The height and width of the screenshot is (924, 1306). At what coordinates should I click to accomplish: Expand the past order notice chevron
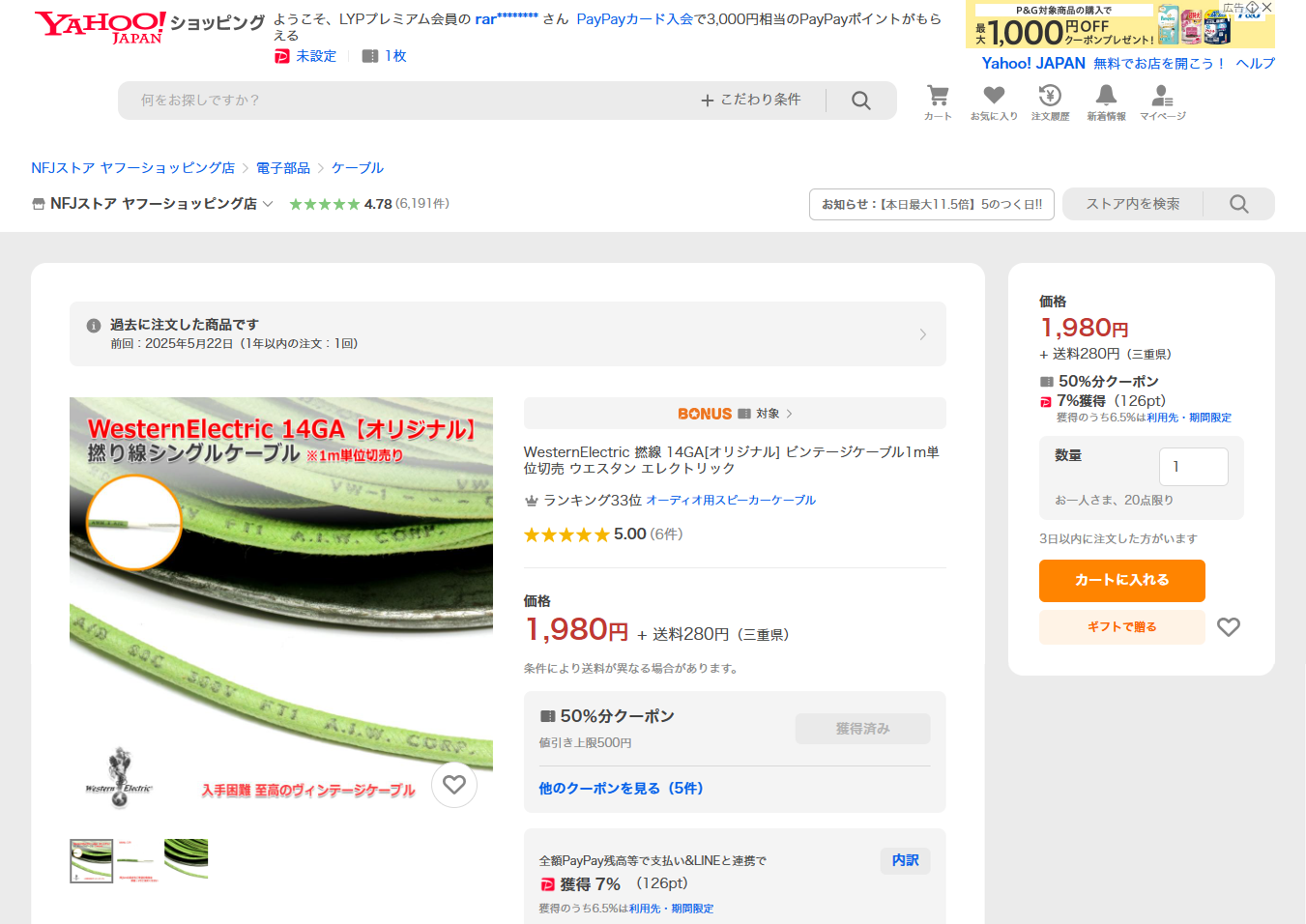(923, 334)
